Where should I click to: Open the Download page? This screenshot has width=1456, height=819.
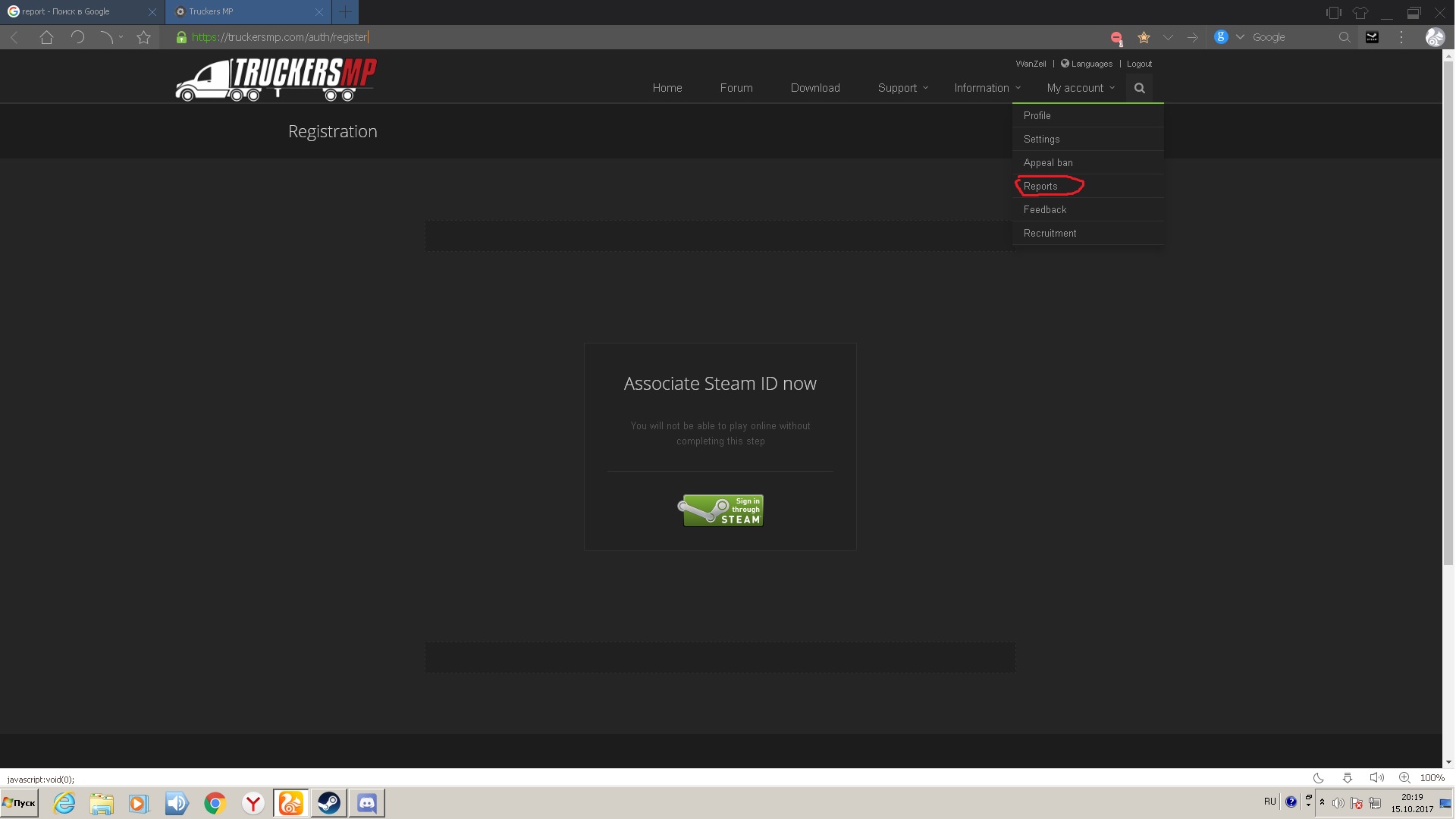click(x=815, y=88)
